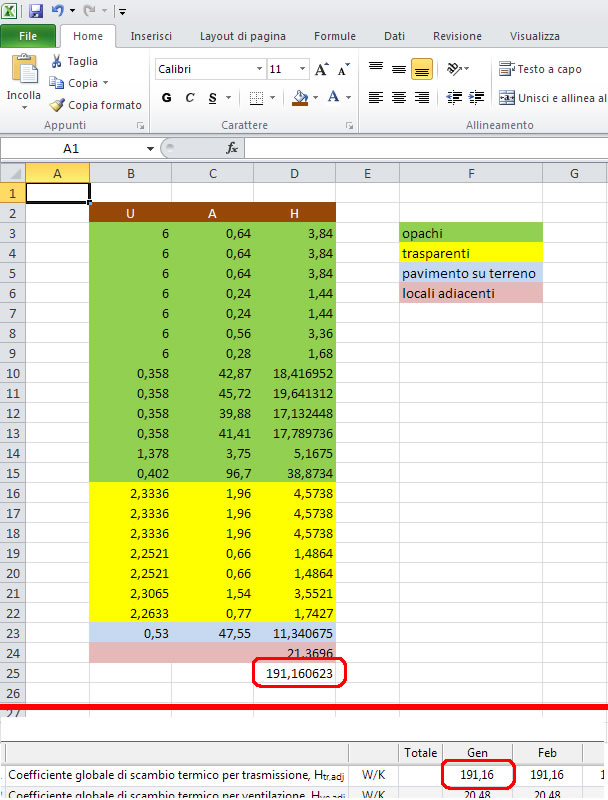
Task: Select 'pavimento su terreno' cell
Action: point(471,273)
